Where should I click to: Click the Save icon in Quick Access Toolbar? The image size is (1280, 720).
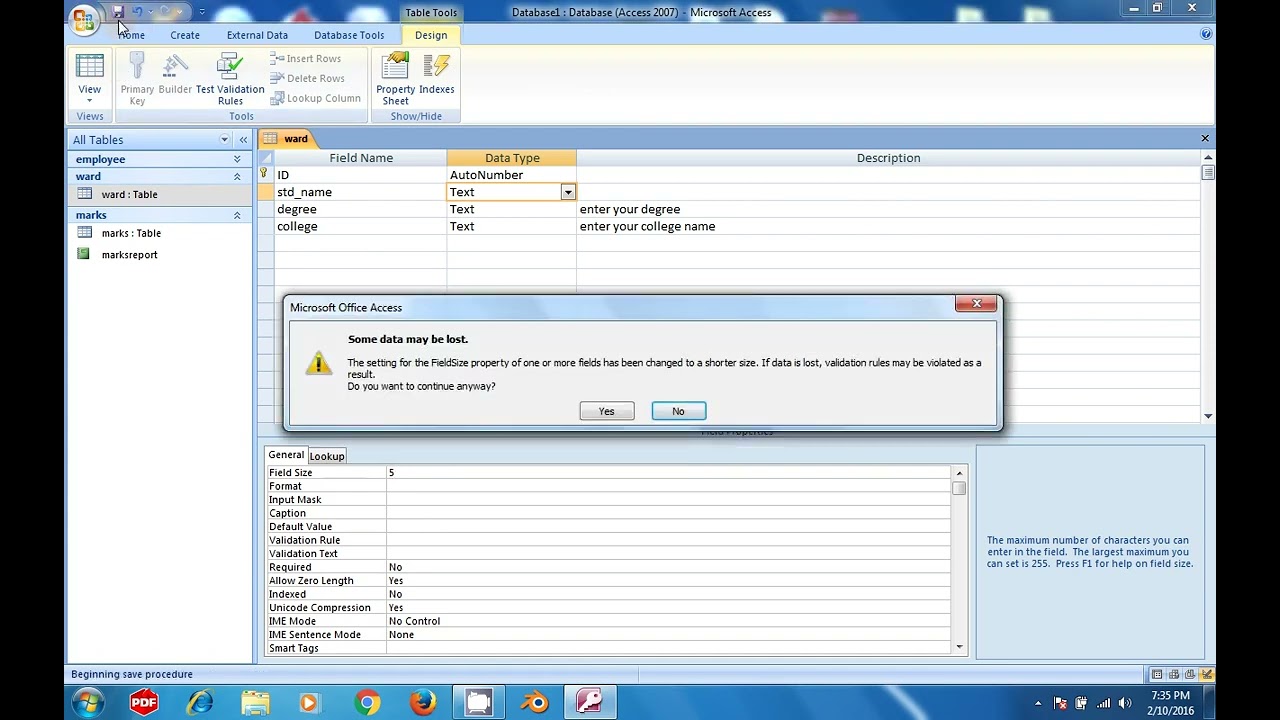pyautogui.click(x=117, y=12)
